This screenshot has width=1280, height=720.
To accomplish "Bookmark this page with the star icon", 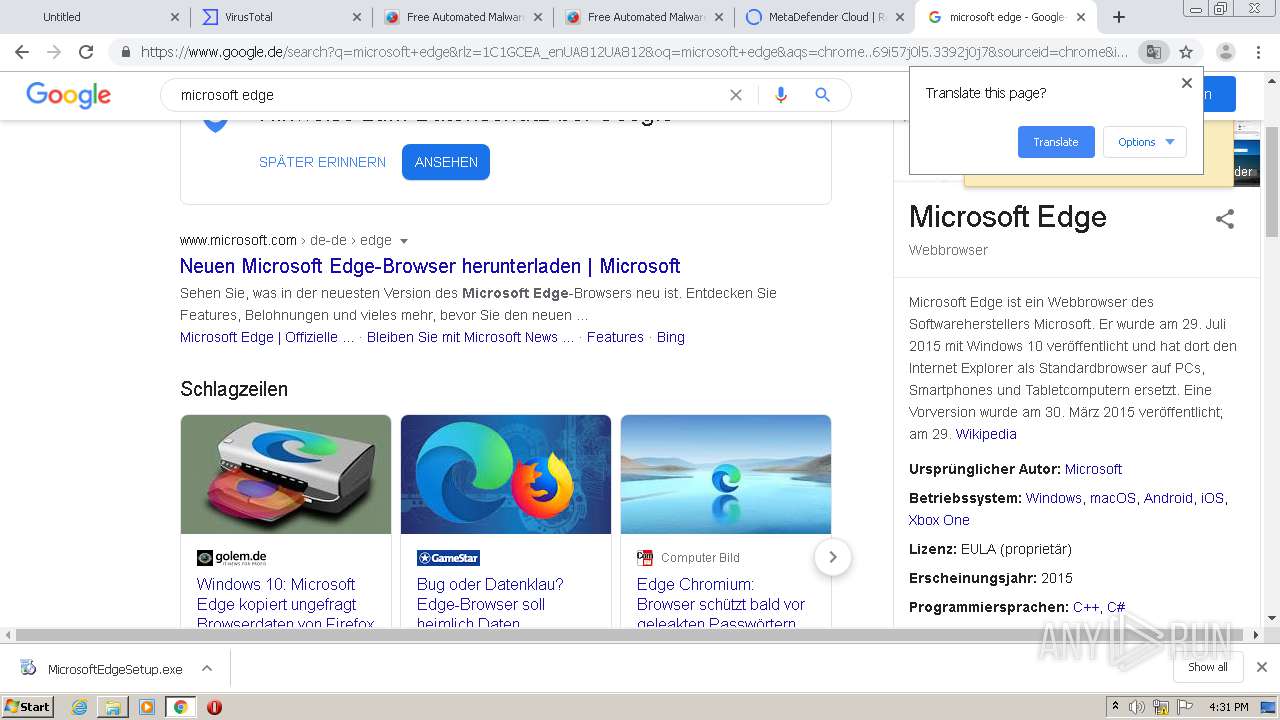I will coord(1186,52).
